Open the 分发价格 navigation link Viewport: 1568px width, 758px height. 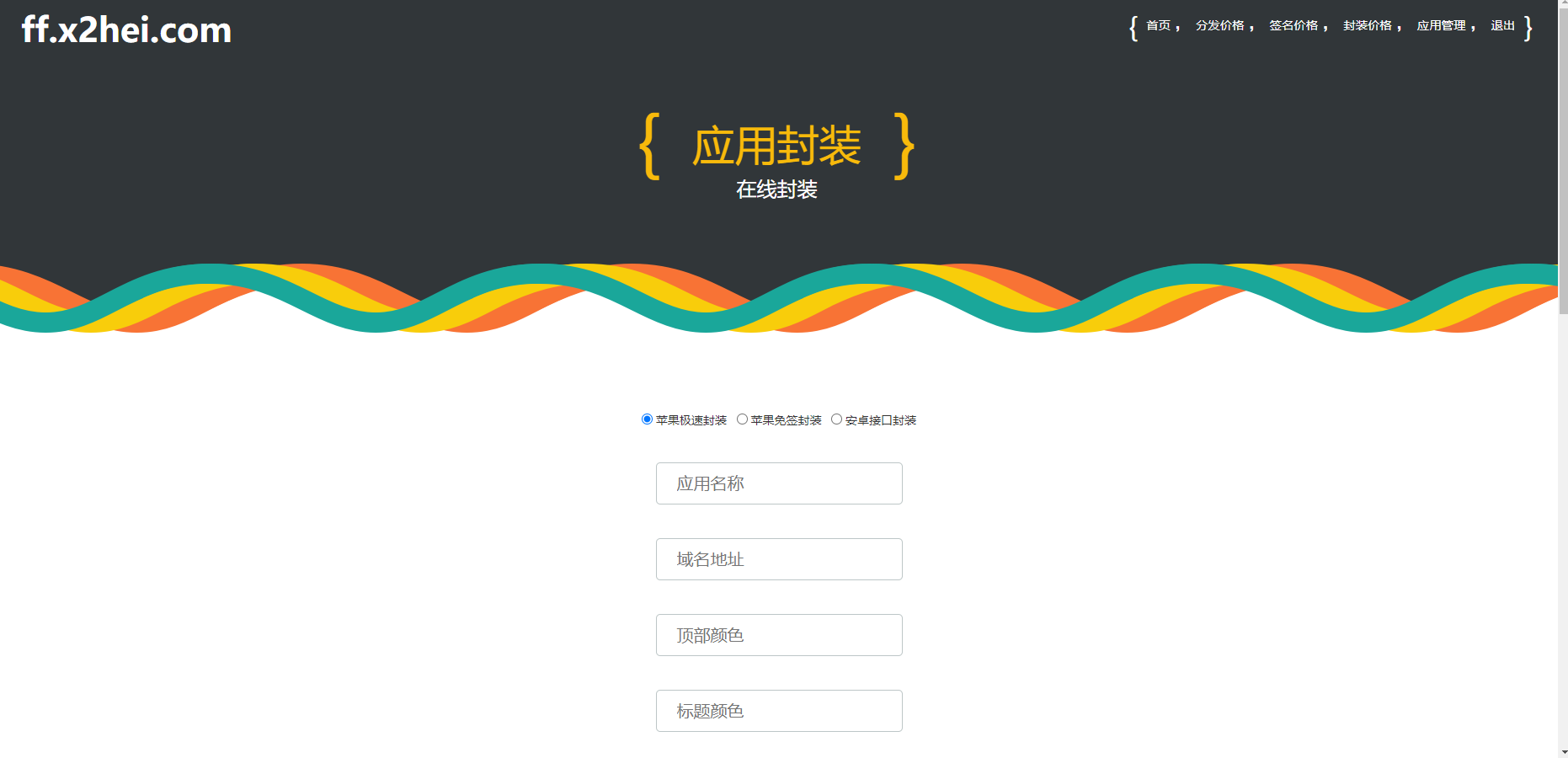(1219, 26)
